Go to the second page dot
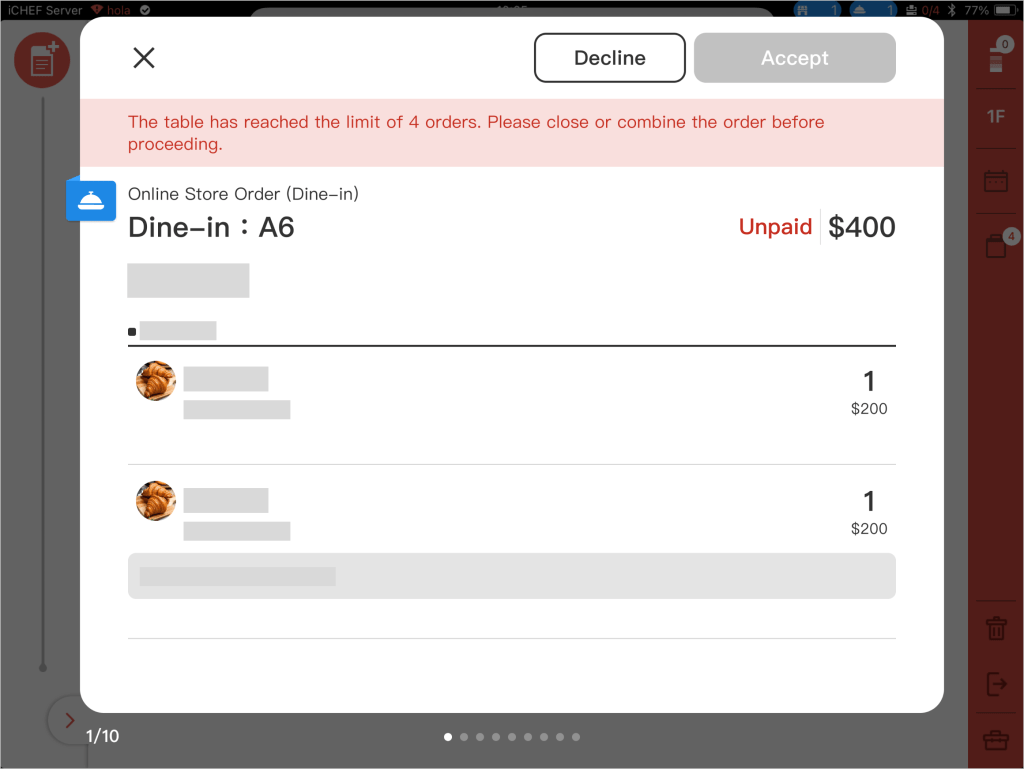The image size is (1024, 769). pyautogui.click(x=464, y=737)
